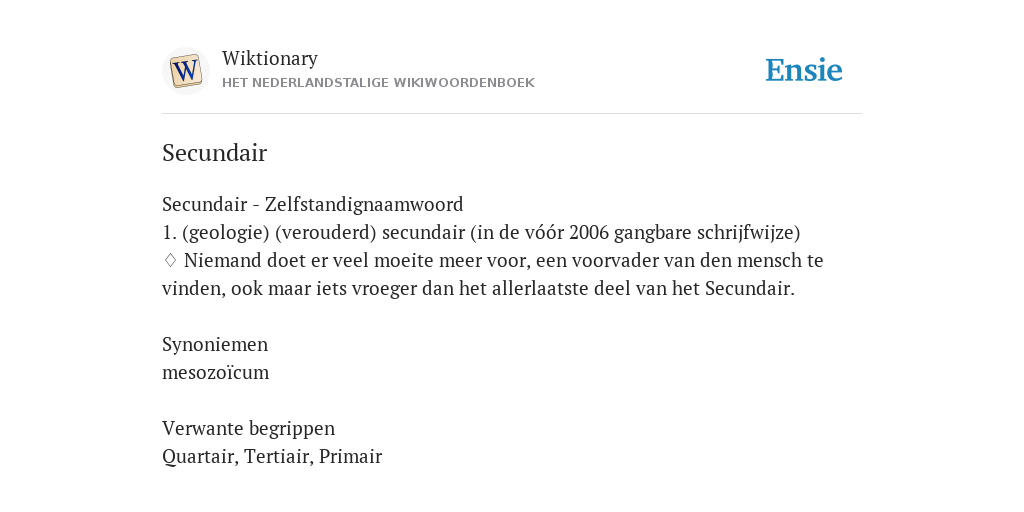Click the 'Secundair.' word ending the example
Viewport: 1024px width, 512px height.
[x=750, y=289]
